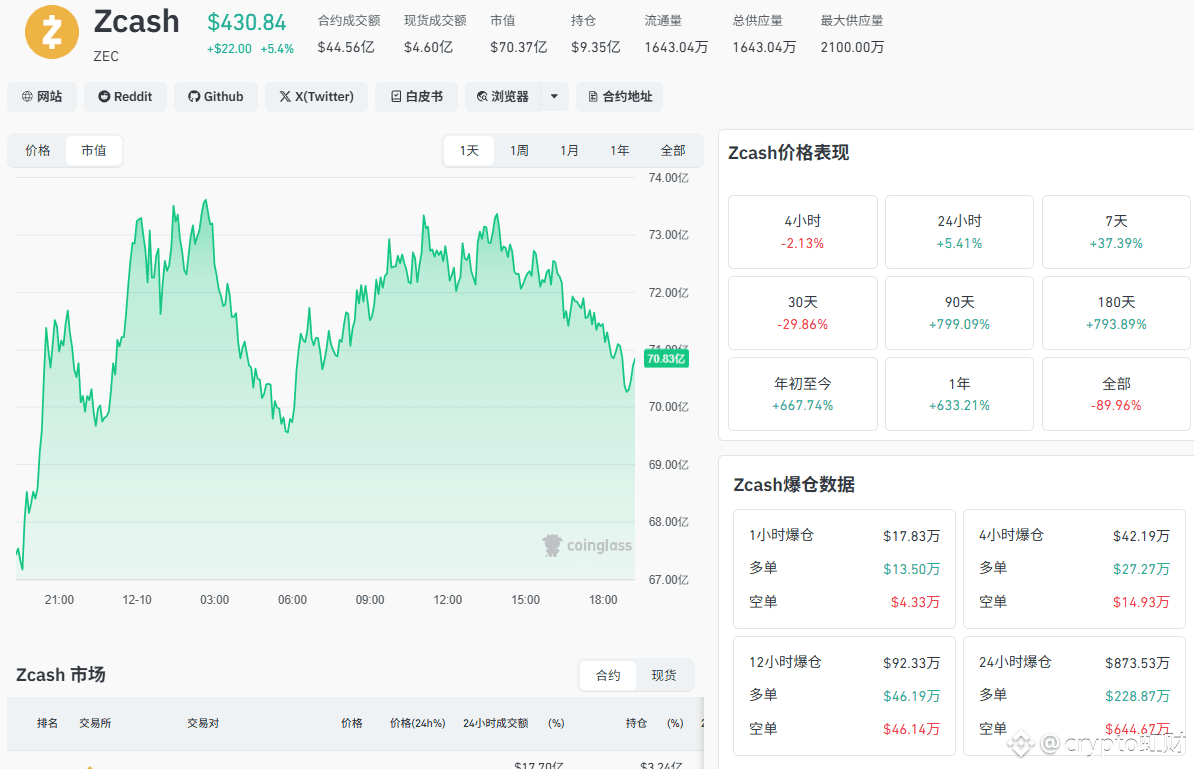Select the 全部 time range
Screen dimensions: 1194x769
[x=672, y=151]
